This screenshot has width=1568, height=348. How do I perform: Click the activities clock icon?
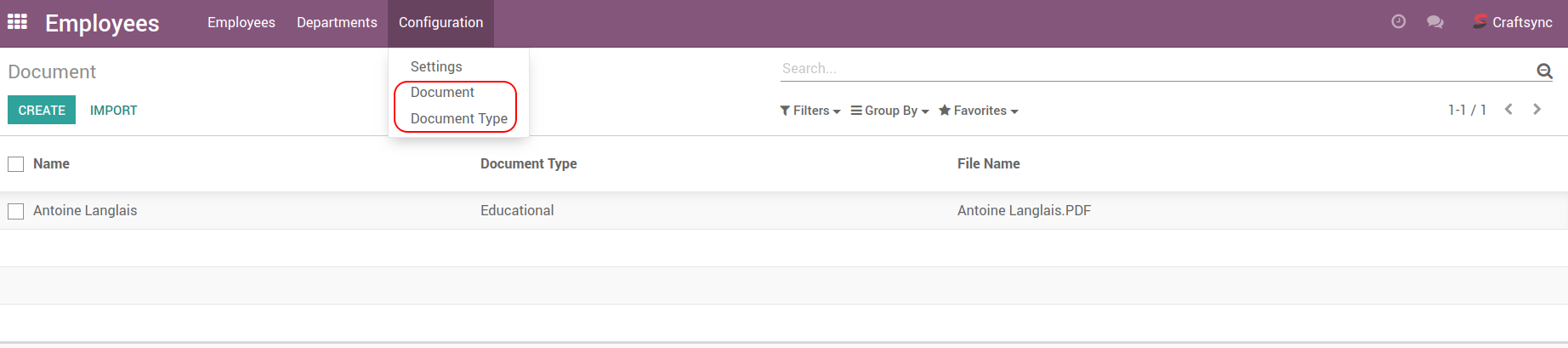click(x=1398, y=22)
